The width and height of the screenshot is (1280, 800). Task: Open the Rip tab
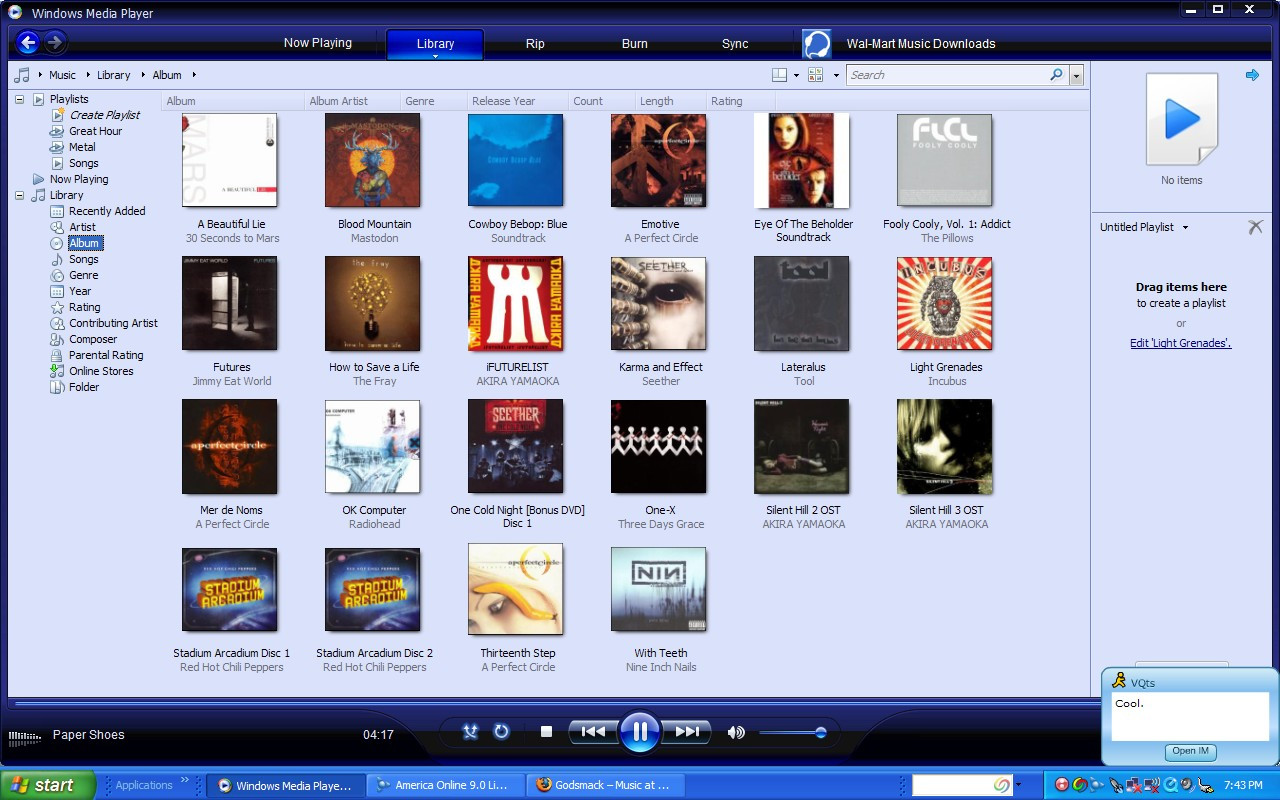[x=535, y=44]
